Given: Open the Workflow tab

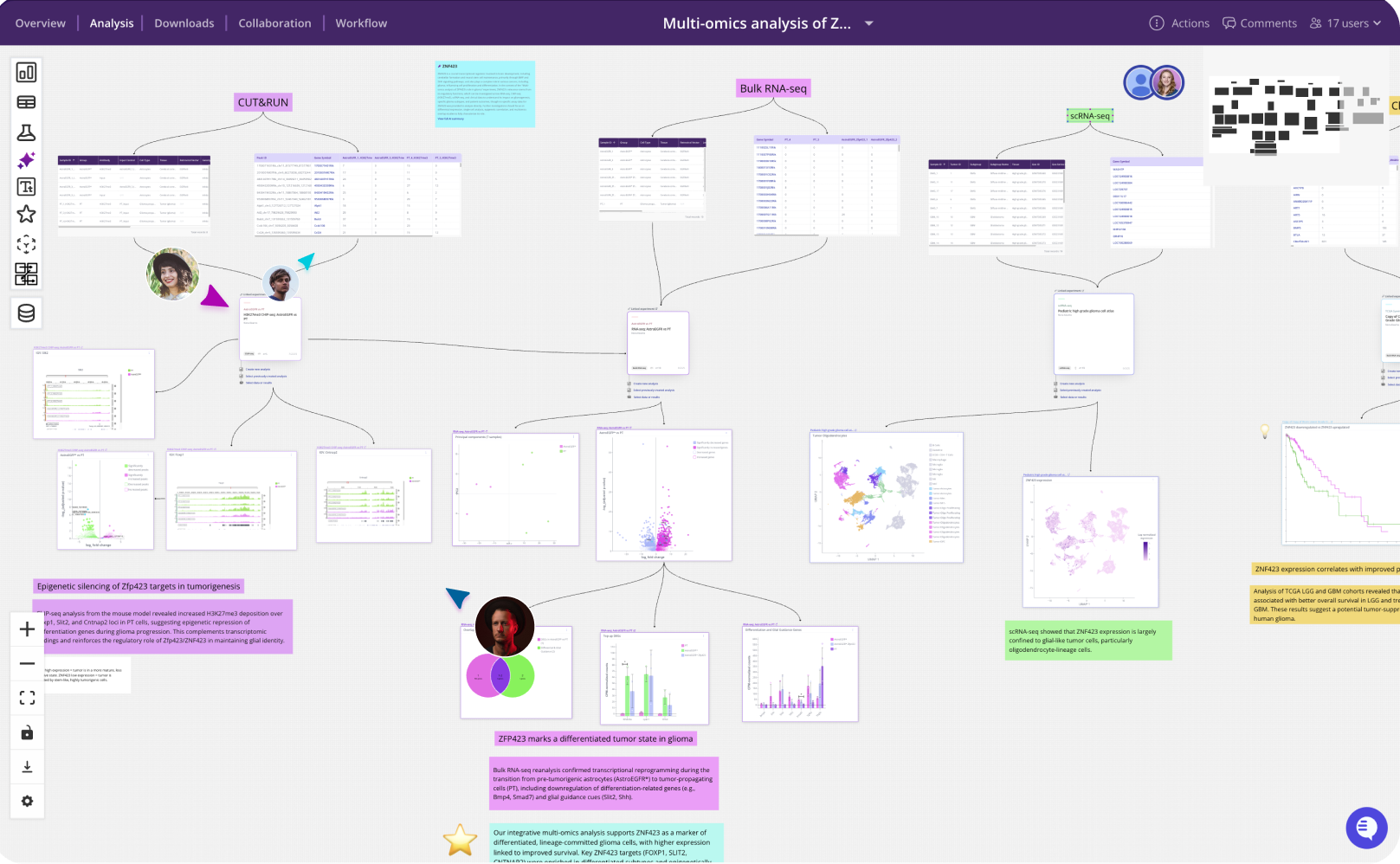Looking at the screenshot, I should coord(360,23).
